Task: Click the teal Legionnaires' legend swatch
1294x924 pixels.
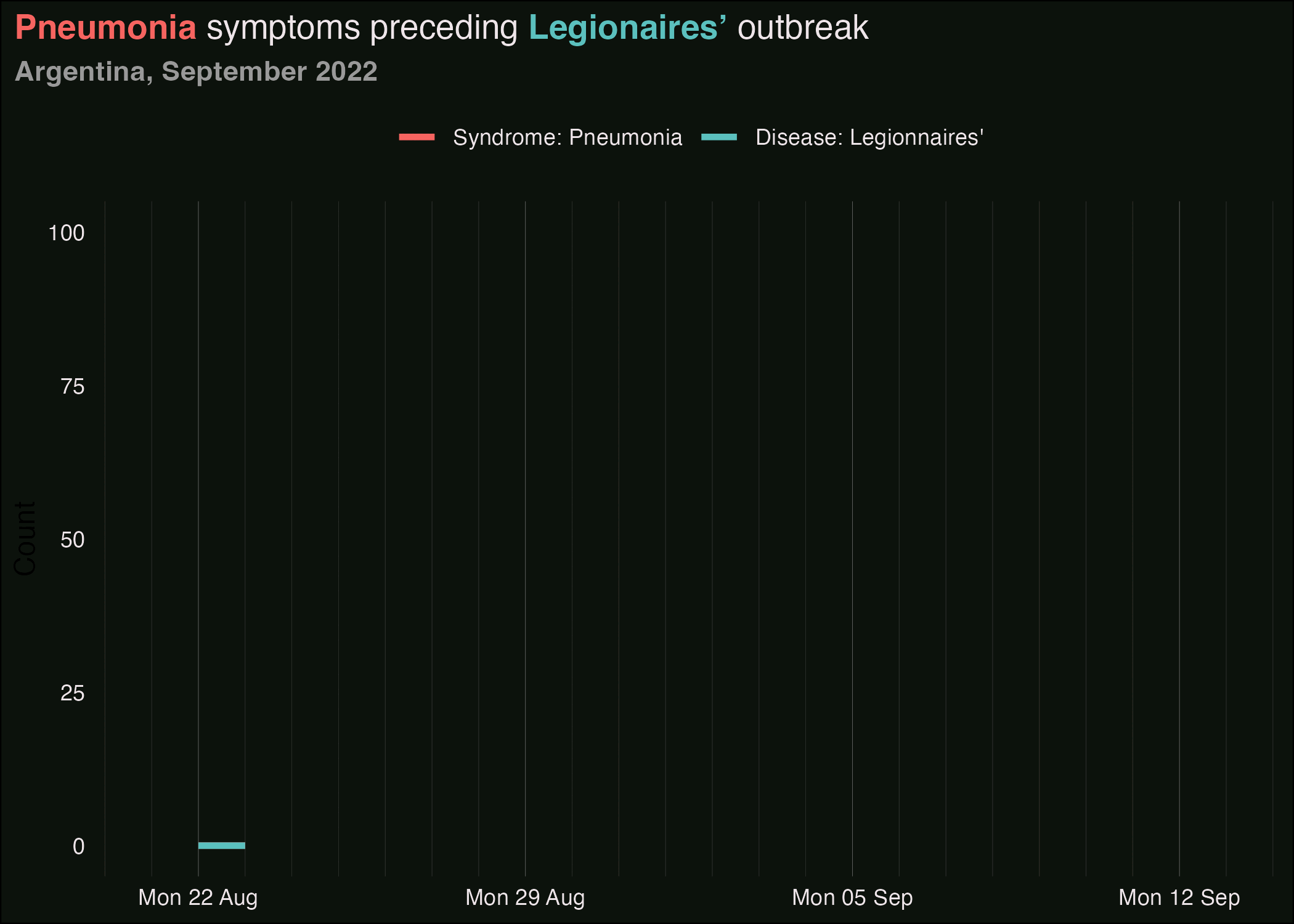Action: pos(719,137)
